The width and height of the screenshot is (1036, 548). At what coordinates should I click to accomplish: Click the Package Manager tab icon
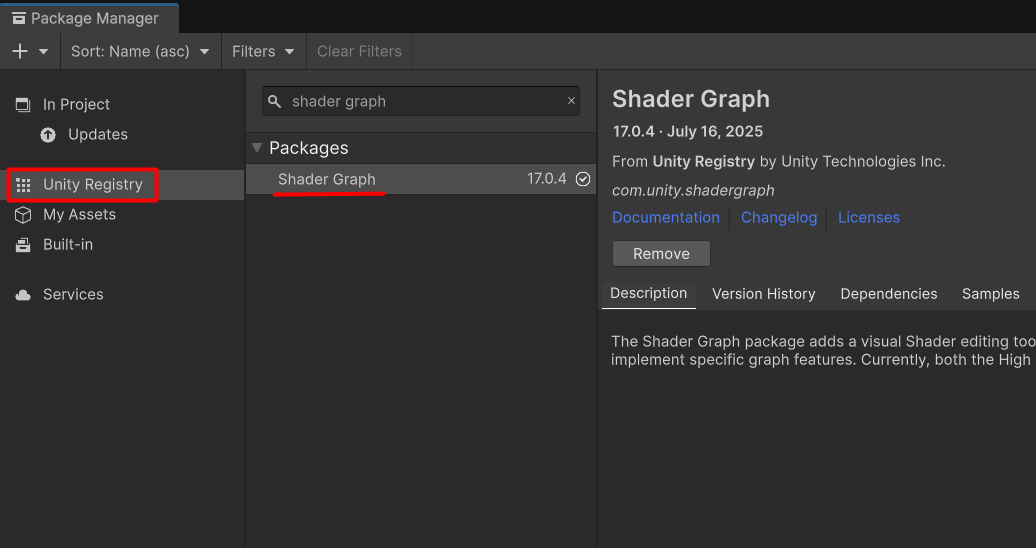point(18,19)
